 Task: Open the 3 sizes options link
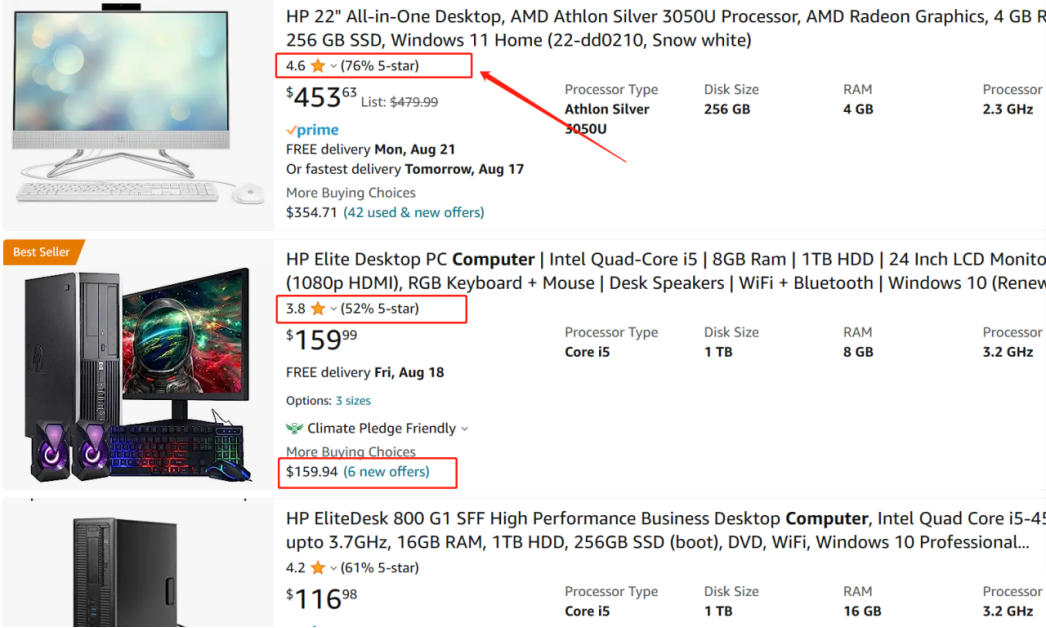click(353, 400)
